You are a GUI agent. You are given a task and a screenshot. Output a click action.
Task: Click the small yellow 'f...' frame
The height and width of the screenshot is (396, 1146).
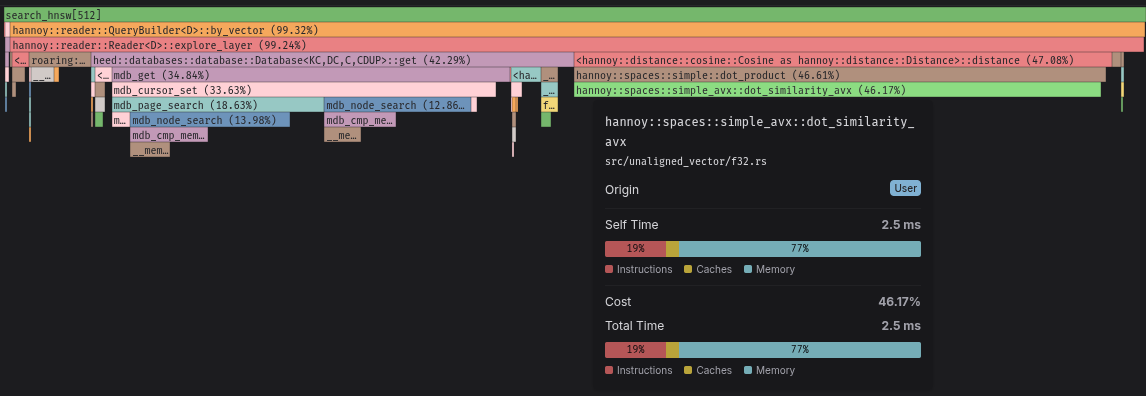coord(550,105)
